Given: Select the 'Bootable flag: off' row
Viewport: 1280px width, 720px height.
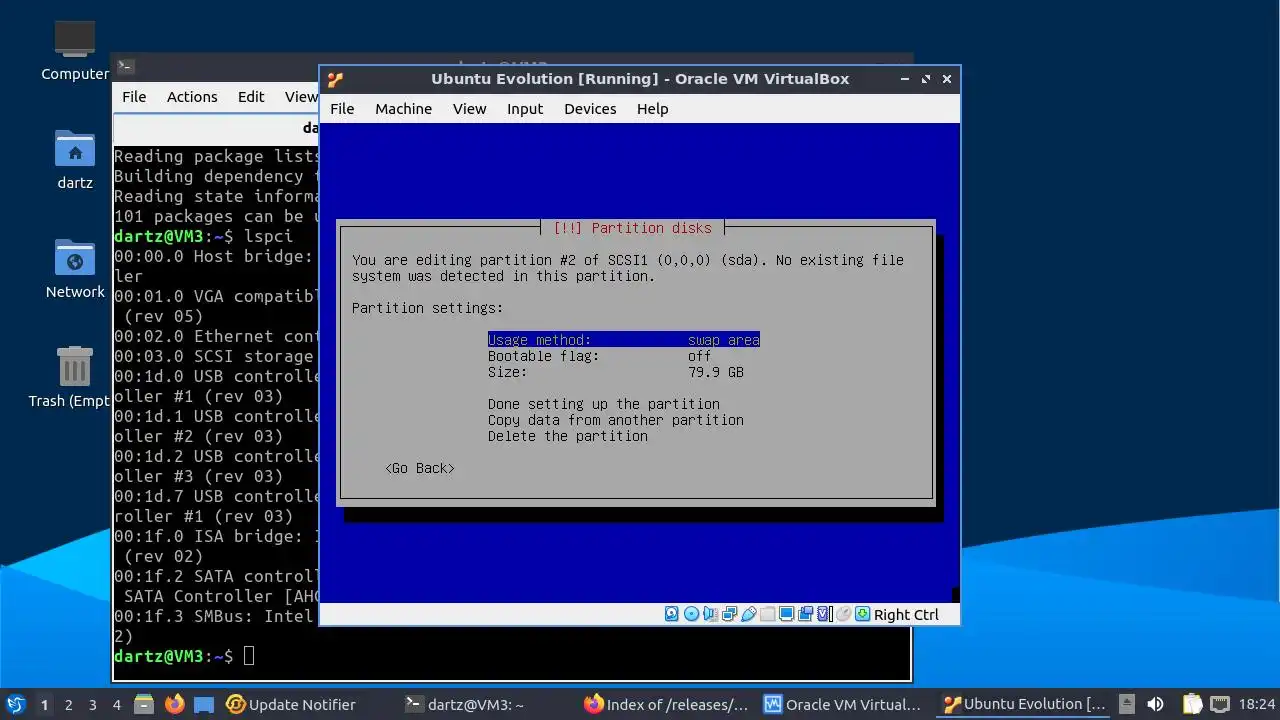Looking at the screenshot, I should (600, 356).
